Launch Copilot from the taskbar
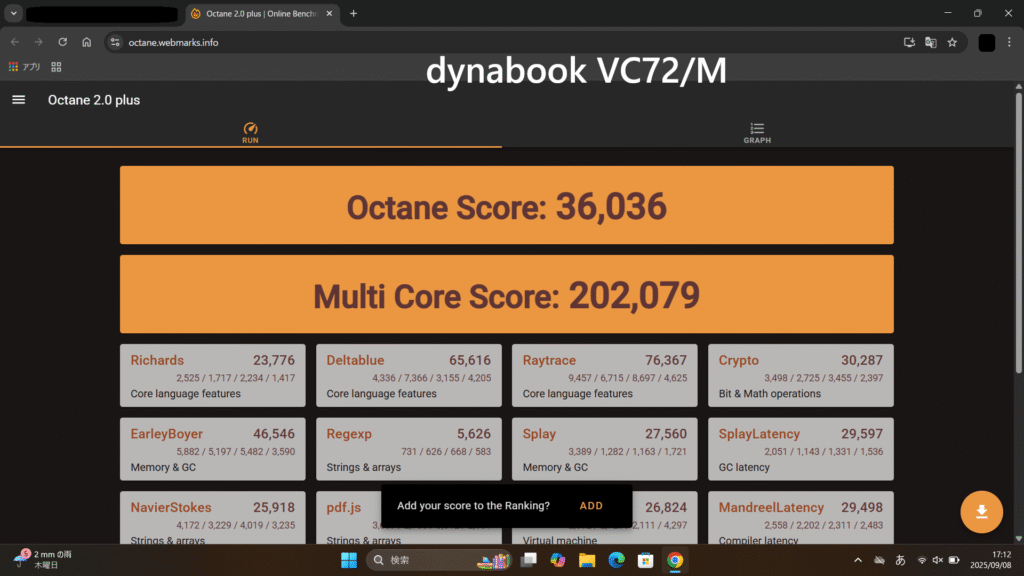1024x576 pixels. (558, 560)
